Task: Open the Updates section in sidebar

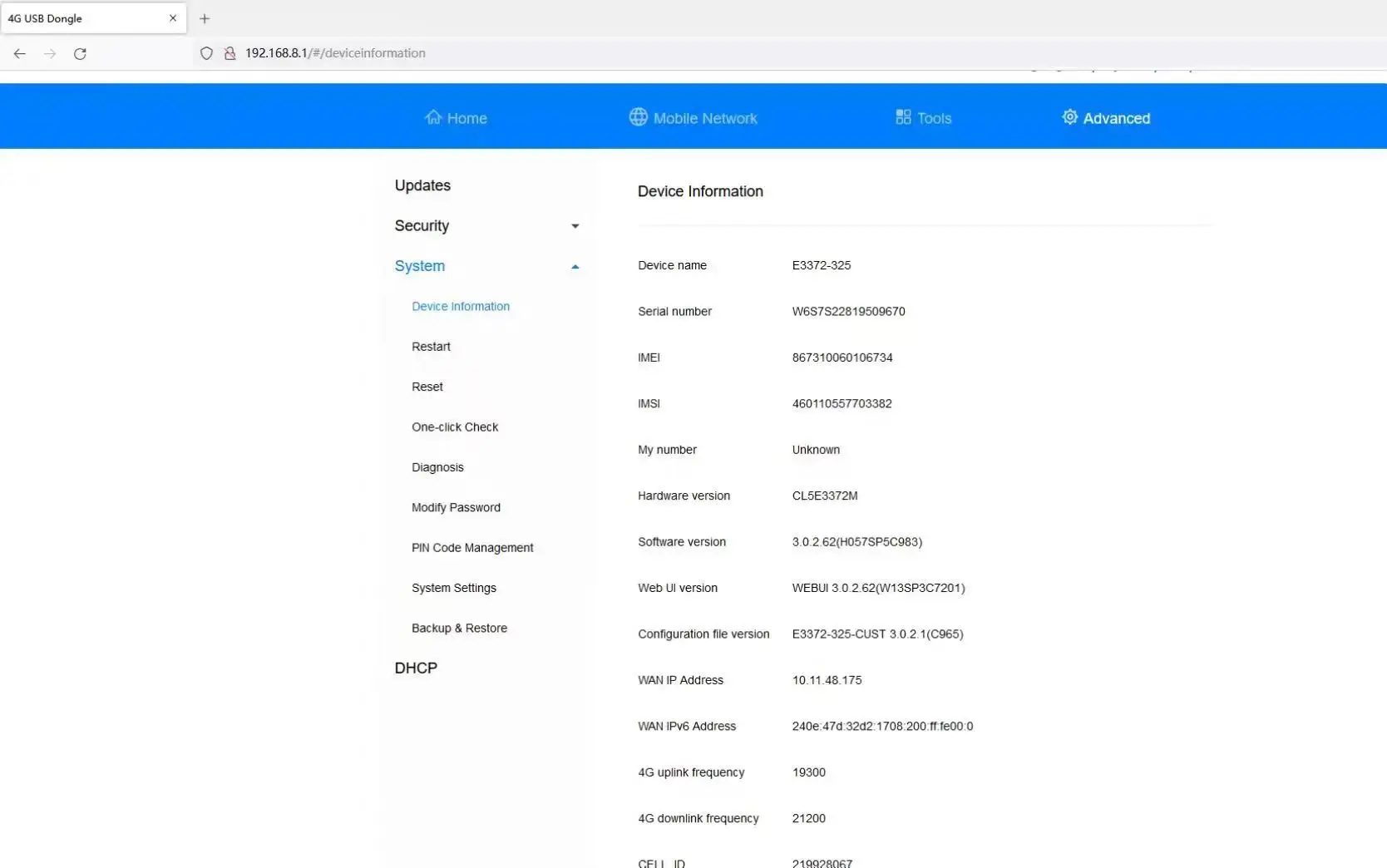Action: tap(422, 185)
